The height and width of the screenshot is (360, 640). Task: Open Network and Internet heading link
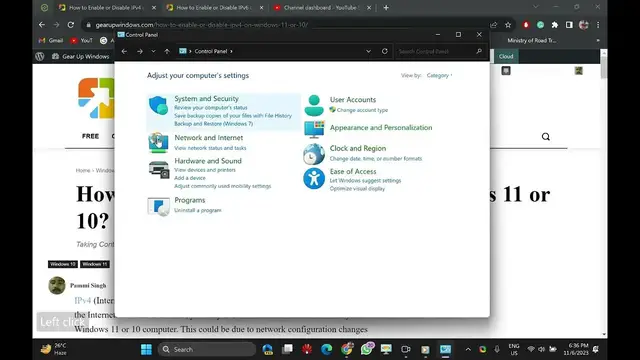209,138
